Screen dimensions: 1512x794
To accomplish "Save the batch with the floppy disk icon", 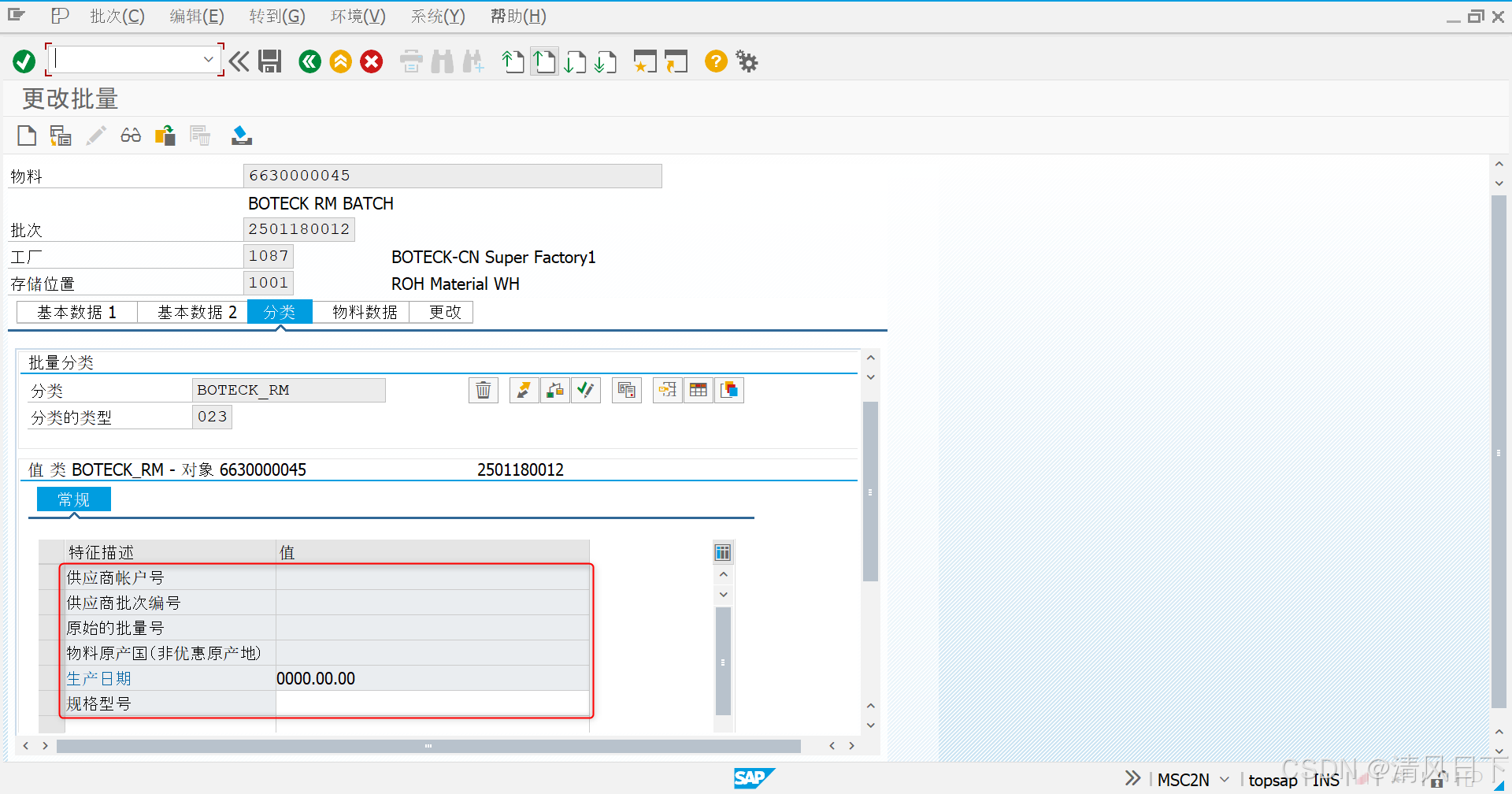I will pos(270,61).
